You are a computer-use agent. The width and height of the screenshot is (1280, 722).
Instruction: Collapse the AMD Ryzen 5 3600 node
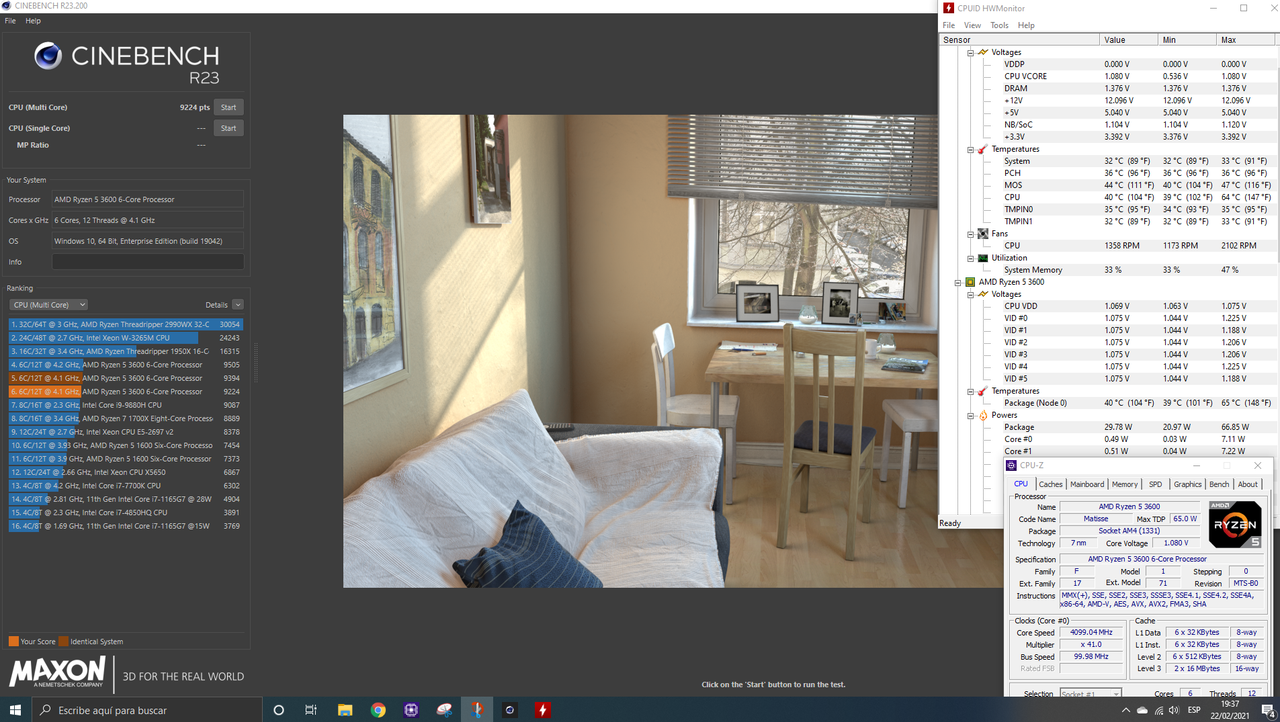point(957,282)
